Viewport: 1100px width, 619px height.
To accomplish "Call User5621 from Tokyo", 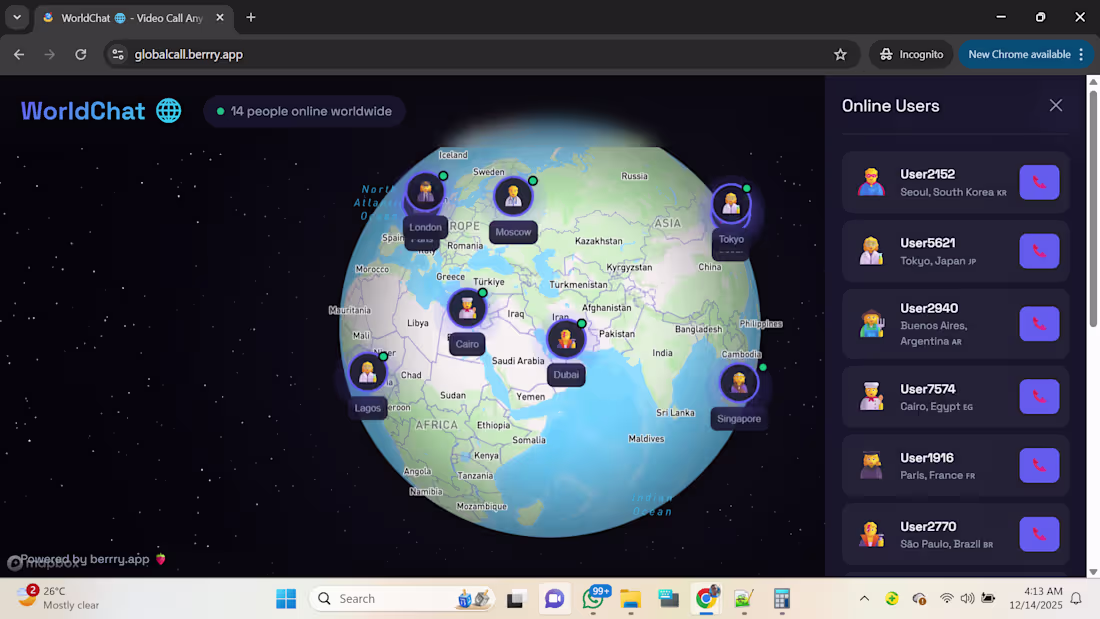I will (1039, 251).
